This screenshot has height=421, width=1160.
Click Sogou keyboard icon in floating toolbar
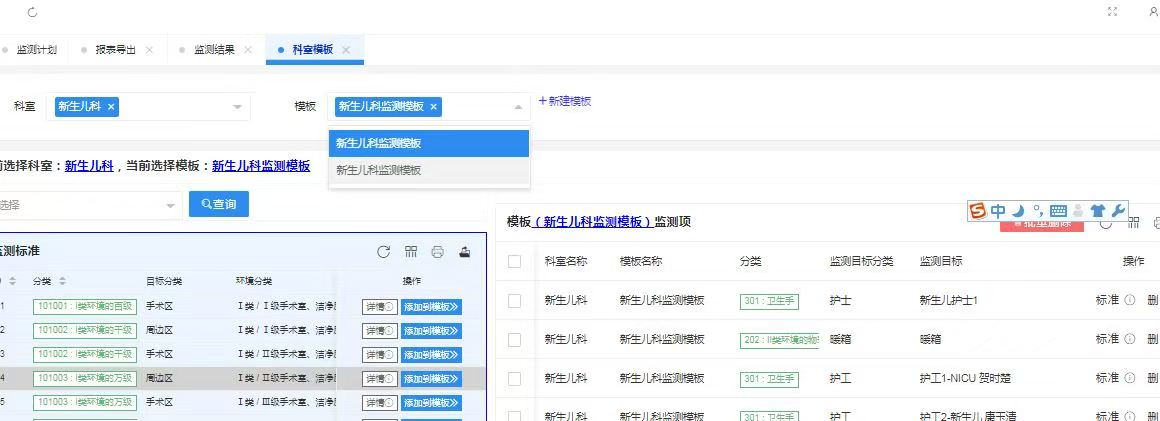[1058, 211]
